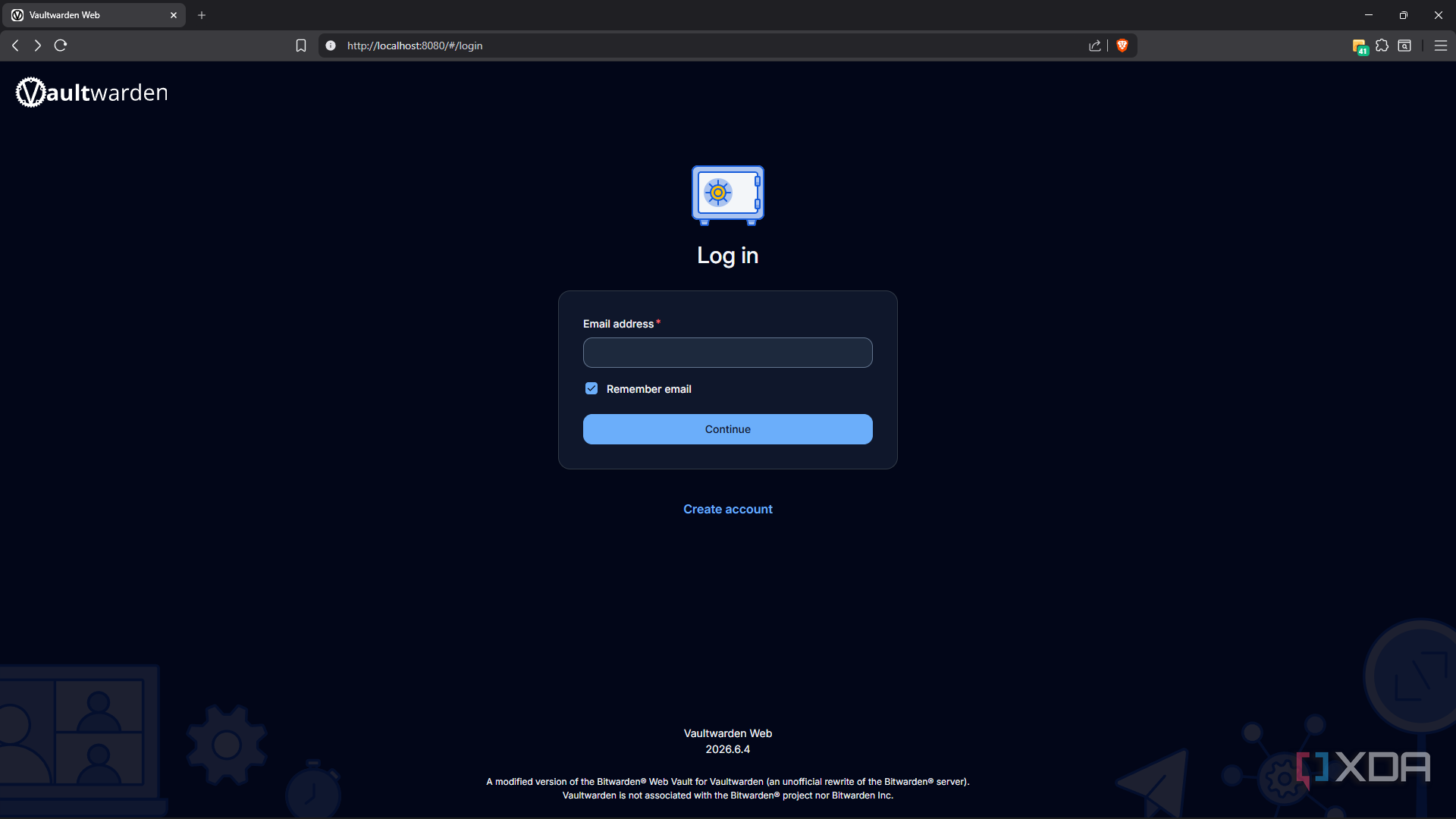
Task: Open the sidebar panel icon in the toolbar
Action: [x=1404, y=45]
